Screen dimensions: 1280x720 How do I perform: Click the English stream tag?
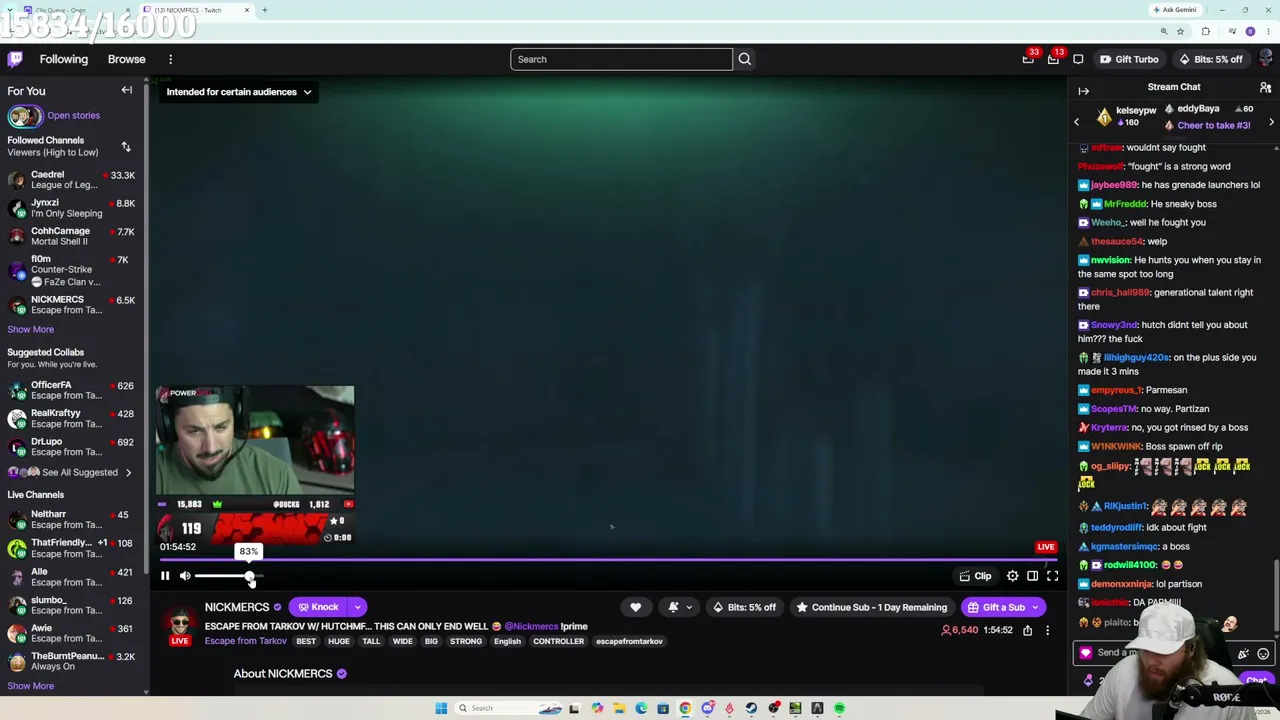tap(507, 641)
